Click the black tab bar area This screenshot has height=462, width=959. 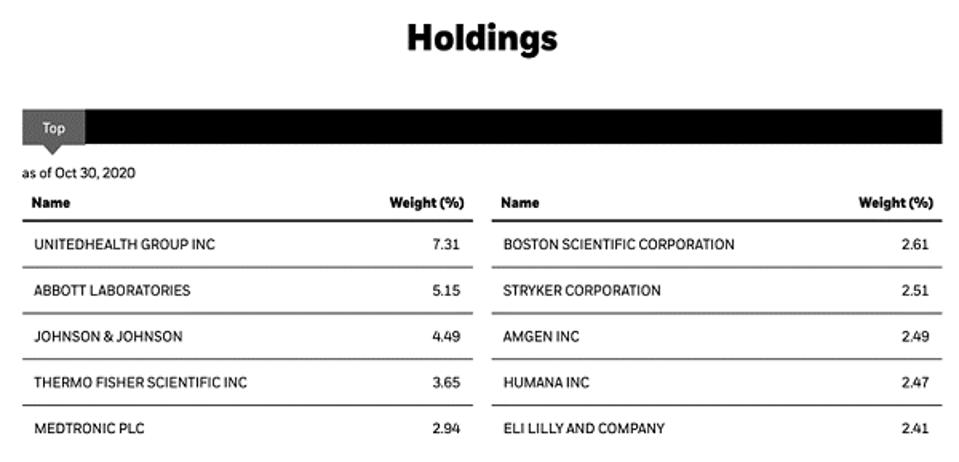pyautogui.click(x=513, y=127)
